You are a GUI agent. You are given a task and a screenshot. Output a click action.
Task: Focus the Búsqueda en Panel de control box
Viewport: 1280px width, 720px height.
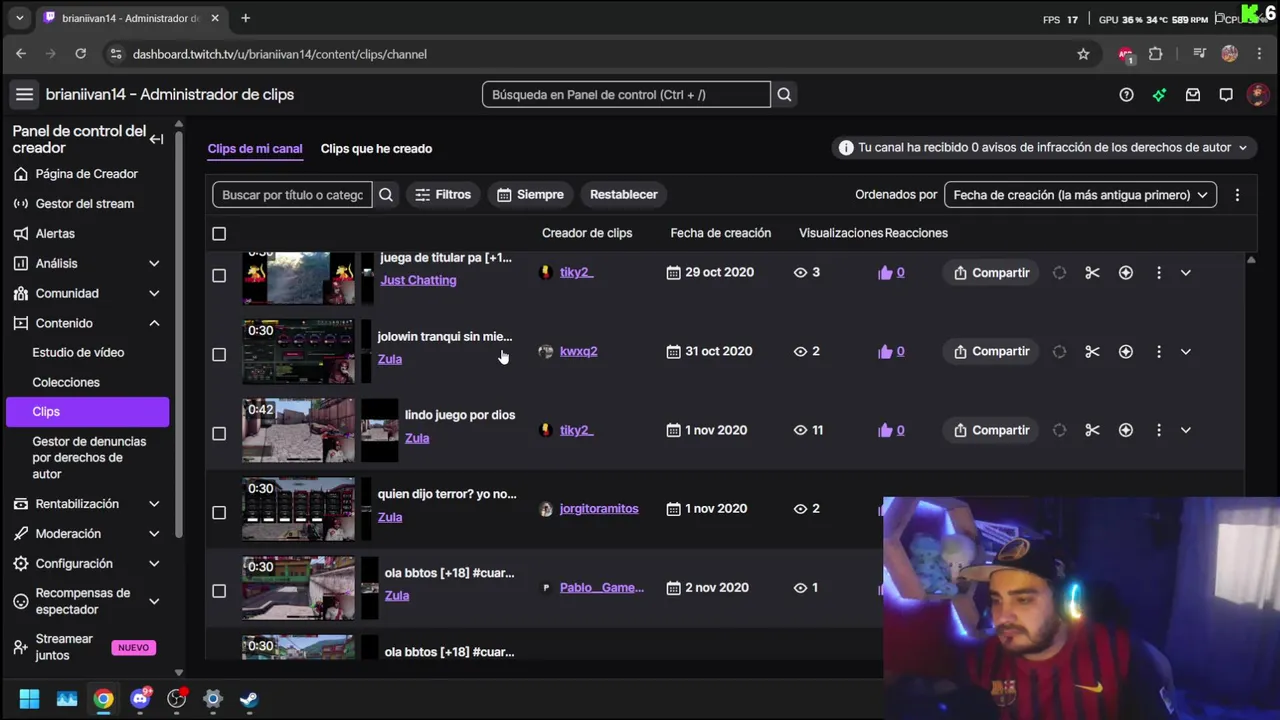tap(626, 94)
